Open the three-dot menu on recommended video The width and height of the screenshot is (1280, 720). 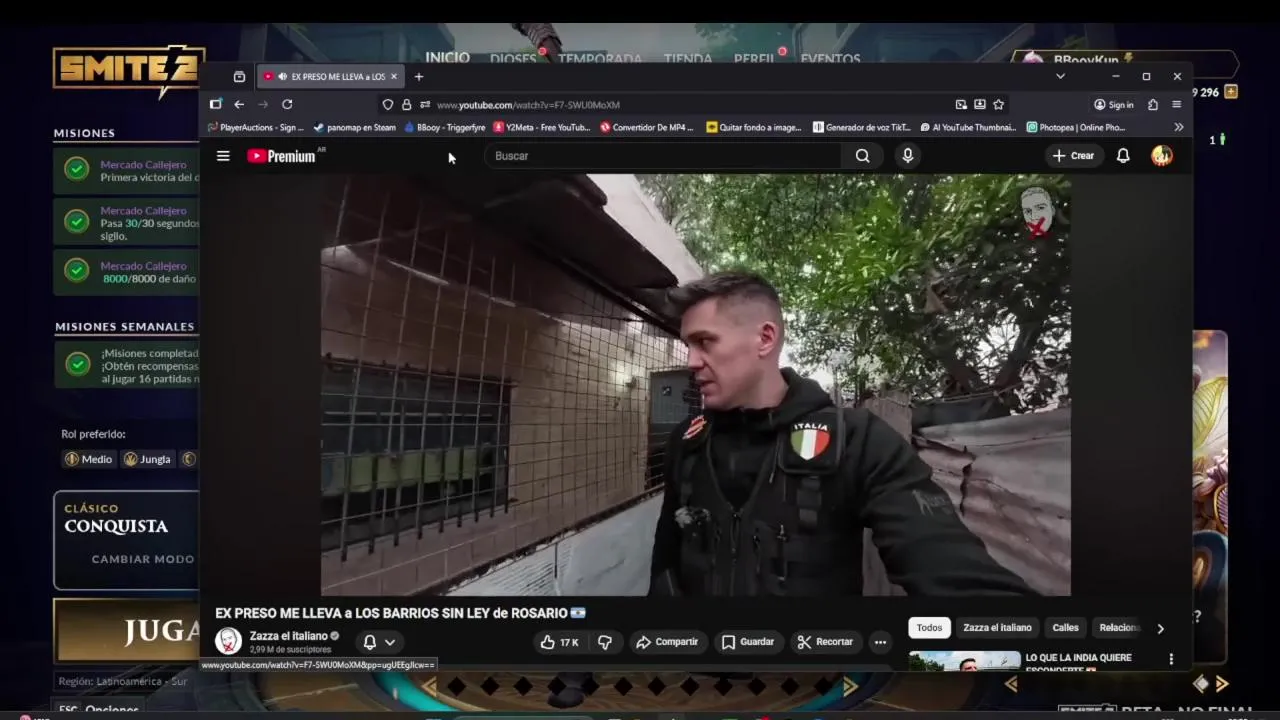coord(1171,659)
